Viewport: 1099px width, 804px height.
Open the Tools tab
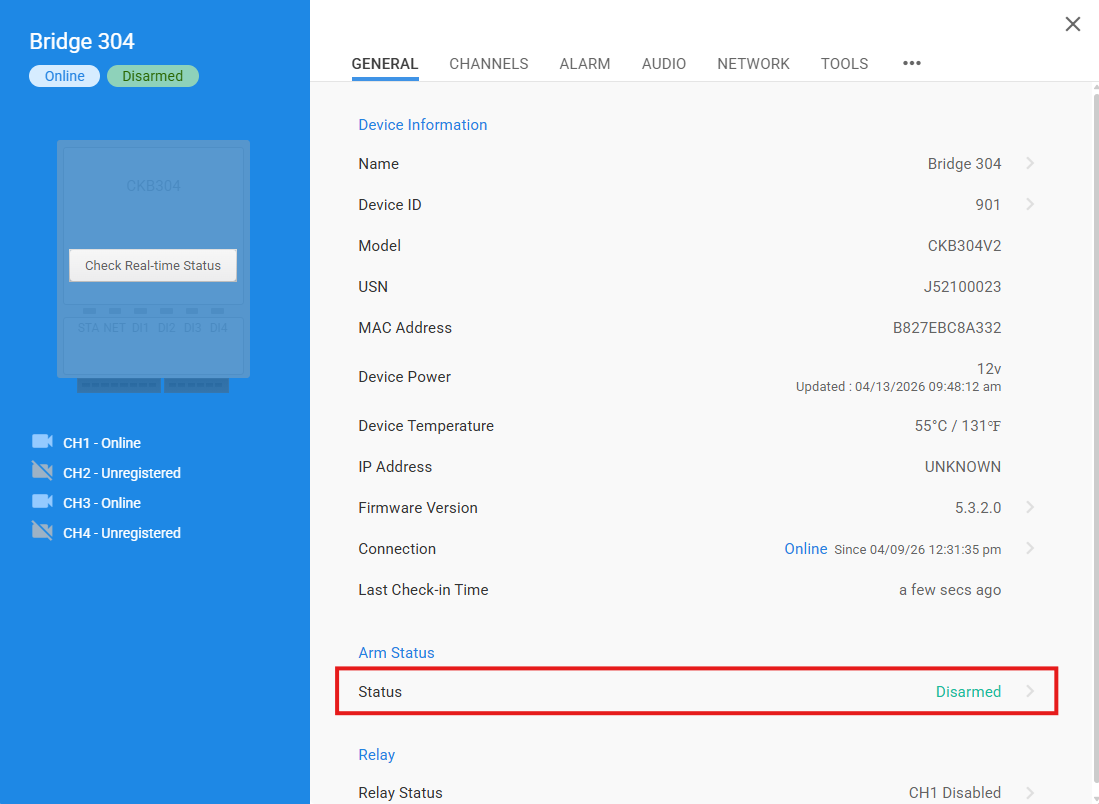click(844, 63)
